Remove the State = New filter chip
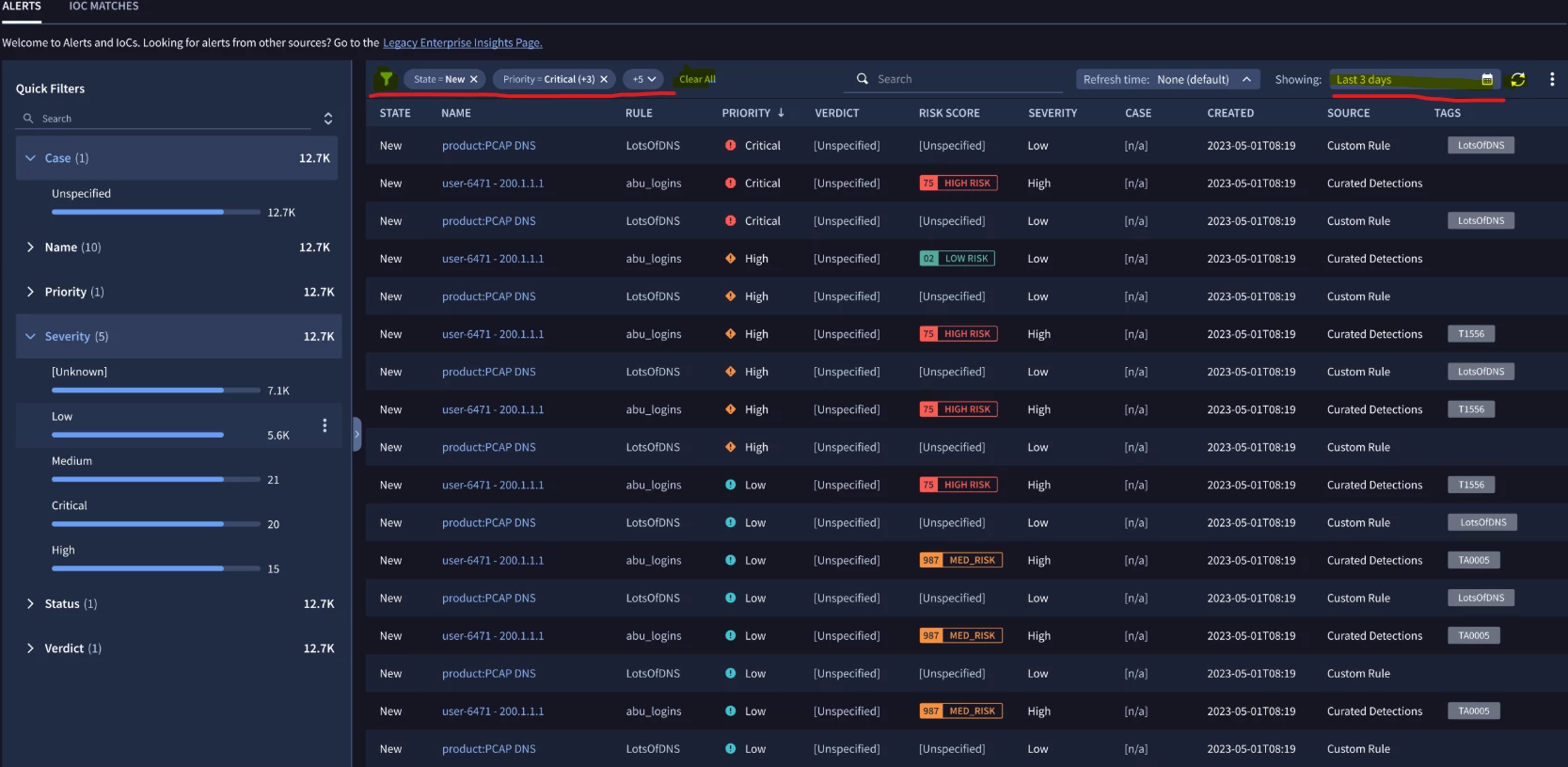Screen dimensions: 1568x767 click(474, 79)
